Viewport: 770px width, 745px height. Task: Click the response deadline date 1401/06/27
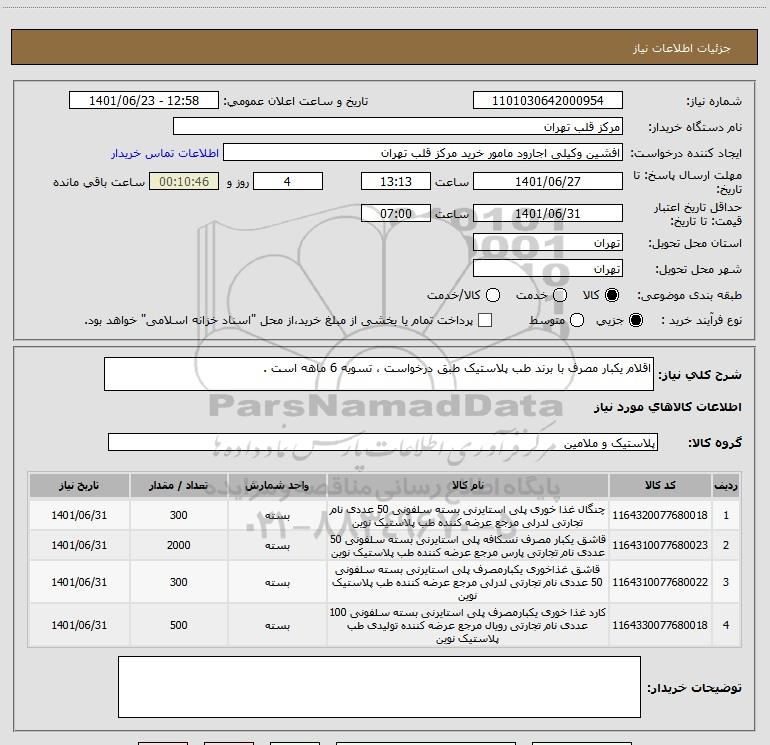[548, 181]
